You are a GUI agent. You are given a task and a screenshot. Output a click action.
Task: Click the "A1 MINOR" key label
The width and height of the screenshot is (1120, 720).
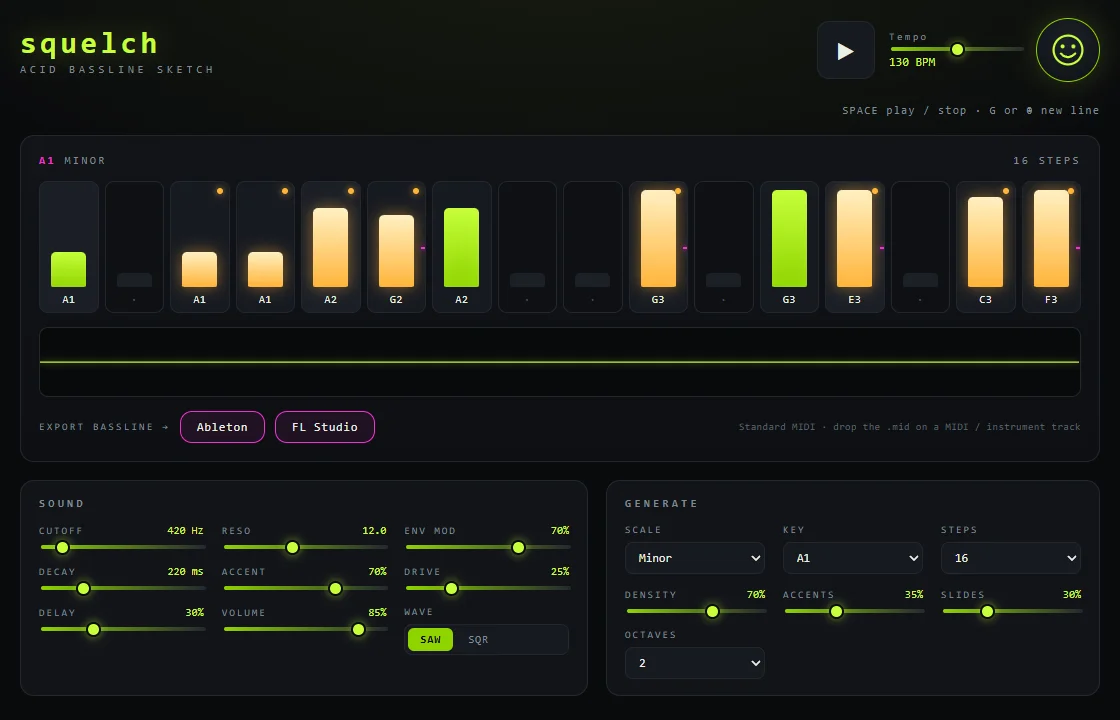point(72,161)
